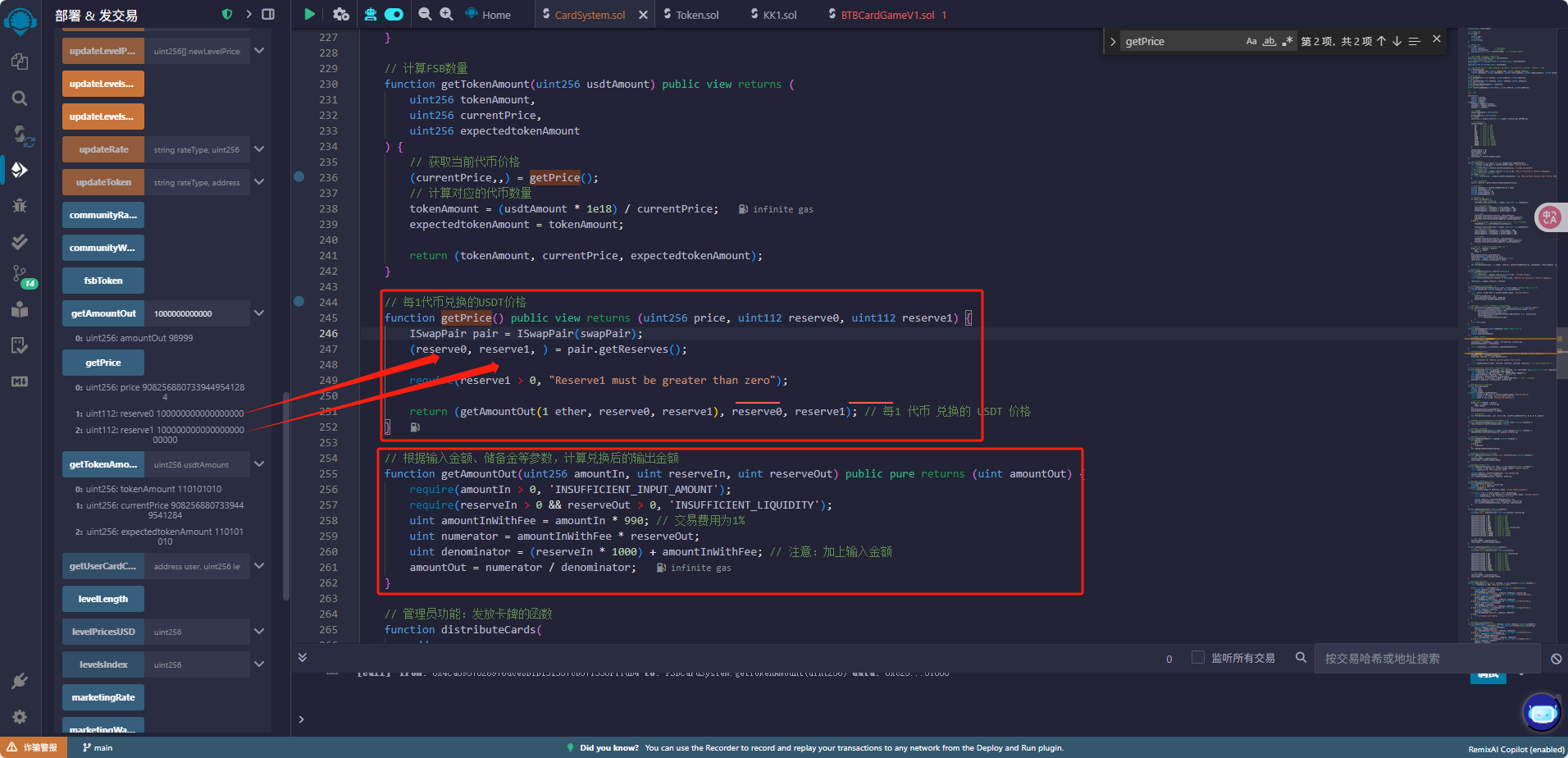Toggle Match Whole Word in find widget

[x=1269, y=41]
